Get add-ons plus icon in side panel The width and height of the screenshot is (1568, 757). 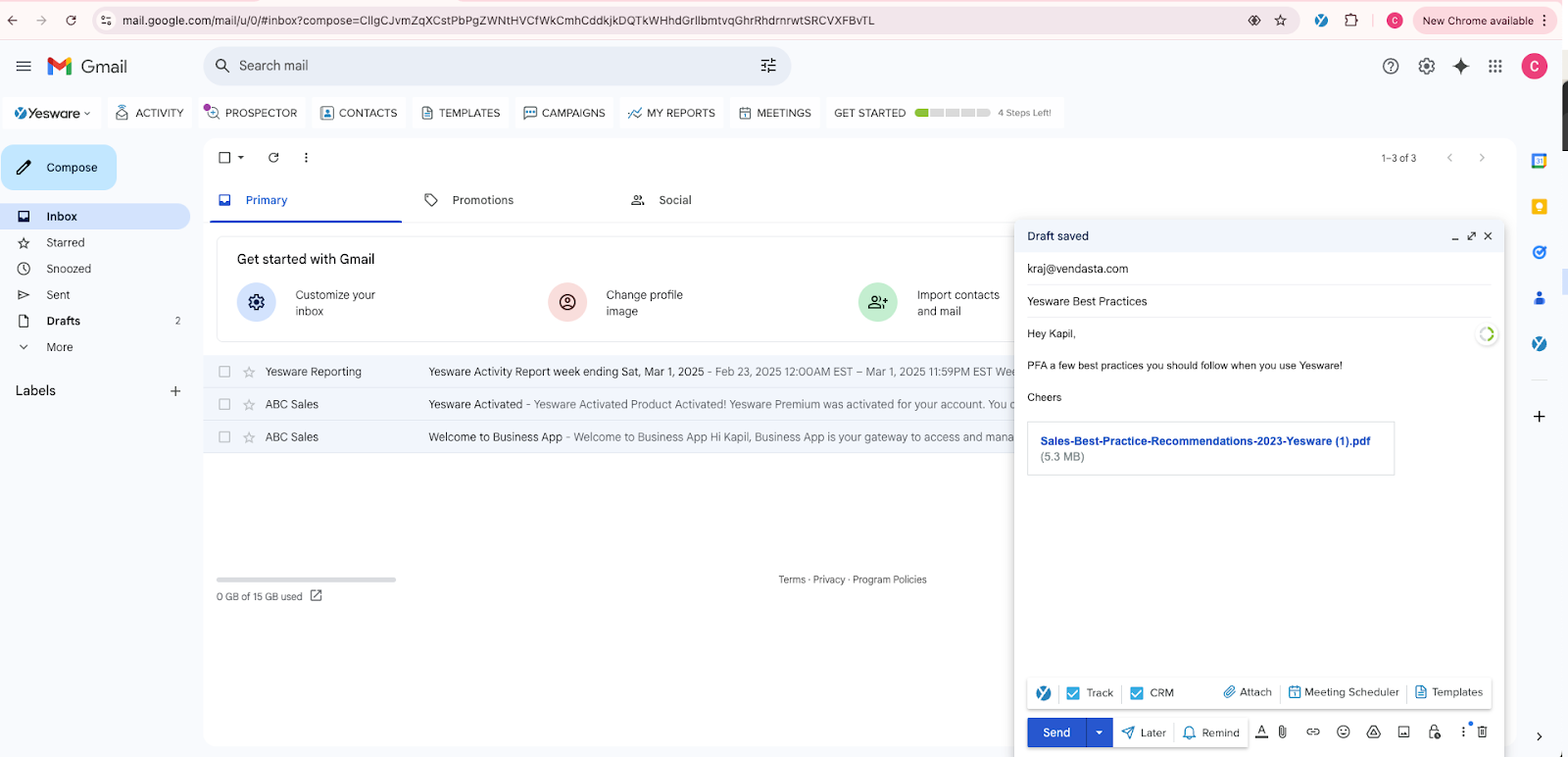1540,417
